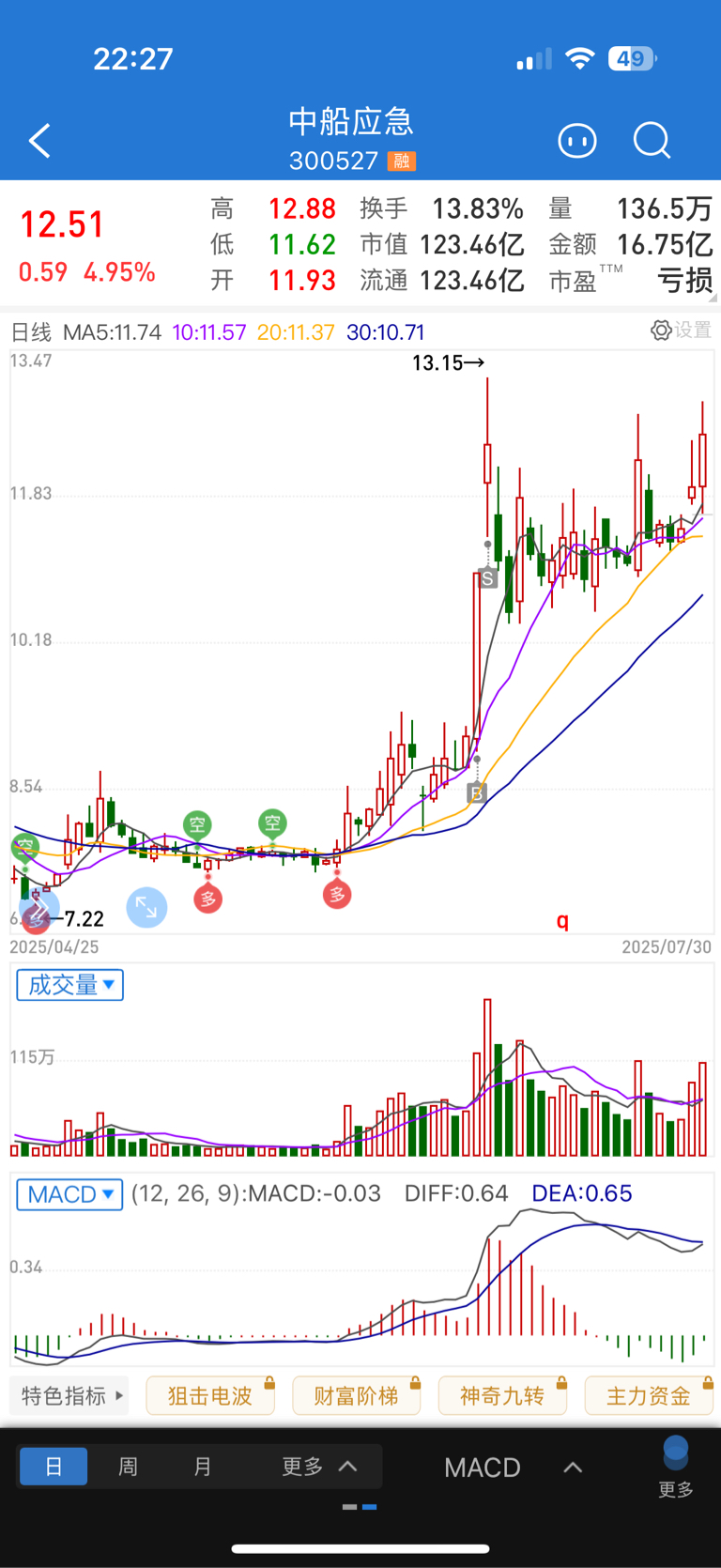Tap the end date 2025/07/30
This screenshot has height=1568, width=721.
tap(667, 946)
